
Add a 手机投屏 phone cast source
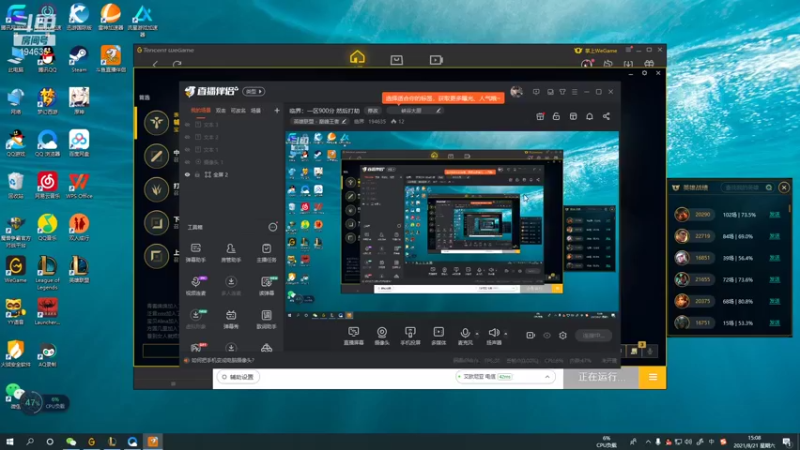pyautogui.click(x=410, y=336)
